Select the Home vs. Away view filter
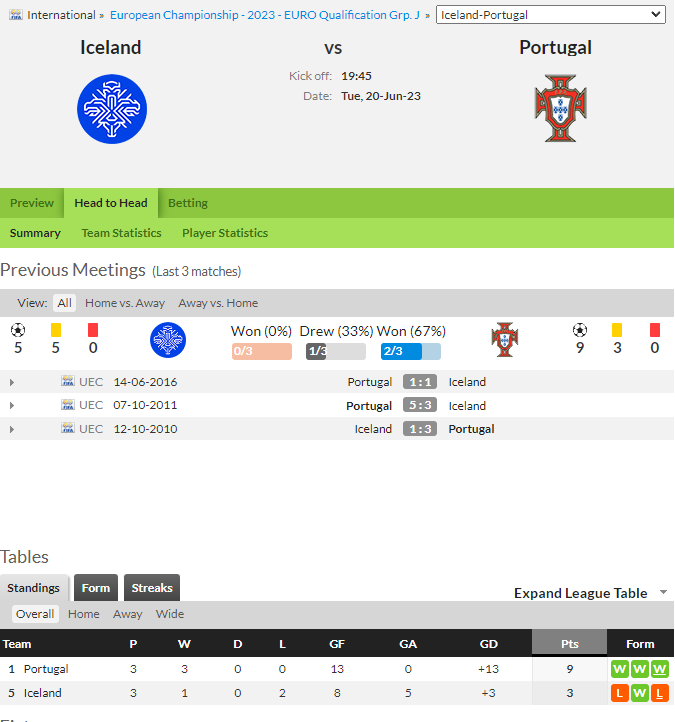The width and height of the screenshot is (675, 722). [125, 303]
